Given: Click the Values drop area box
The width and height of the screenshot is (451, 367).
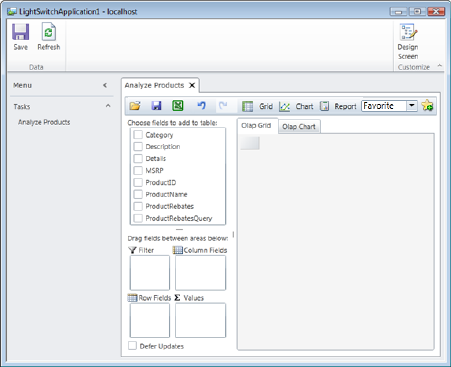Looking at the screenshot, I should pyautogui.click(x=200, y=320).
